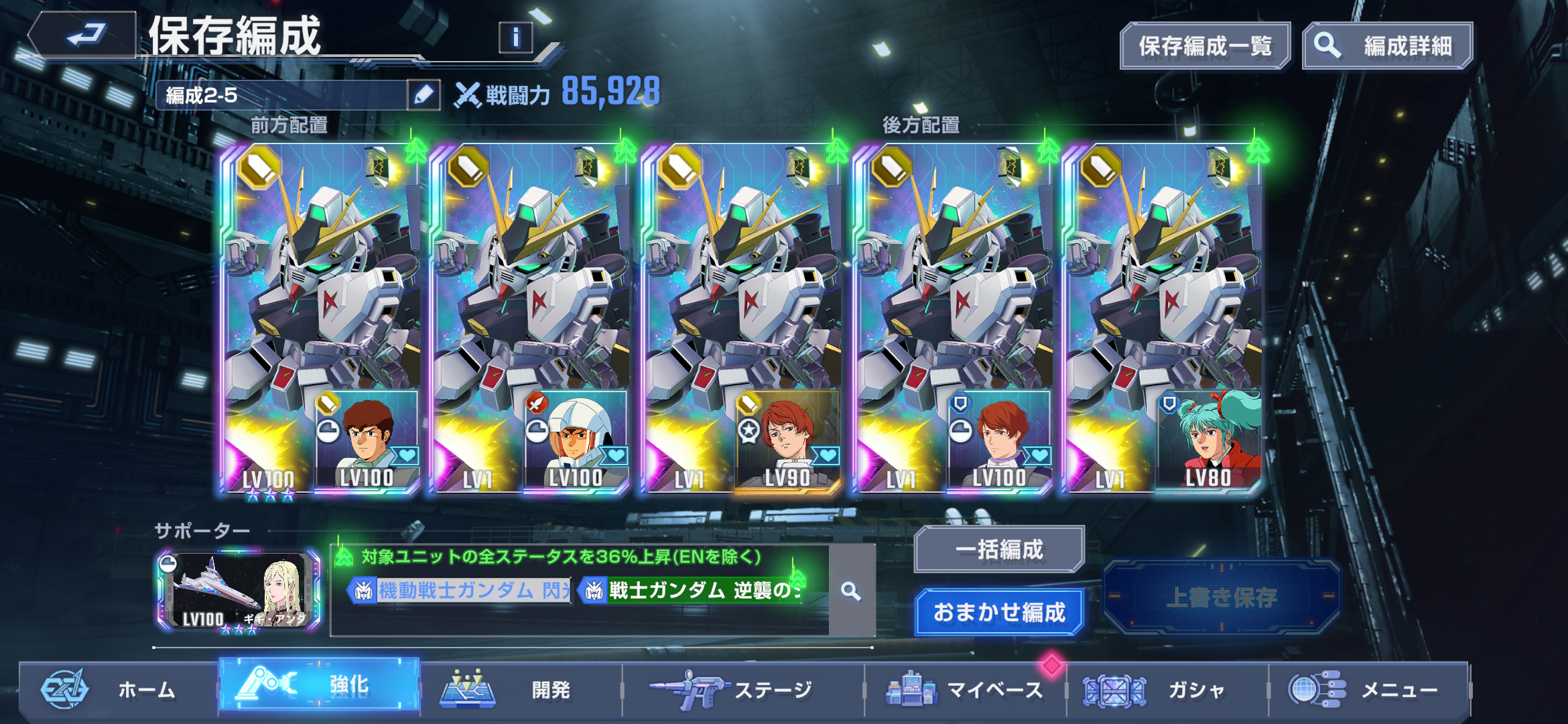Open the info icon beside 保存編成
The height and width of the screenshot is (724, 1568).
(515, 38)
